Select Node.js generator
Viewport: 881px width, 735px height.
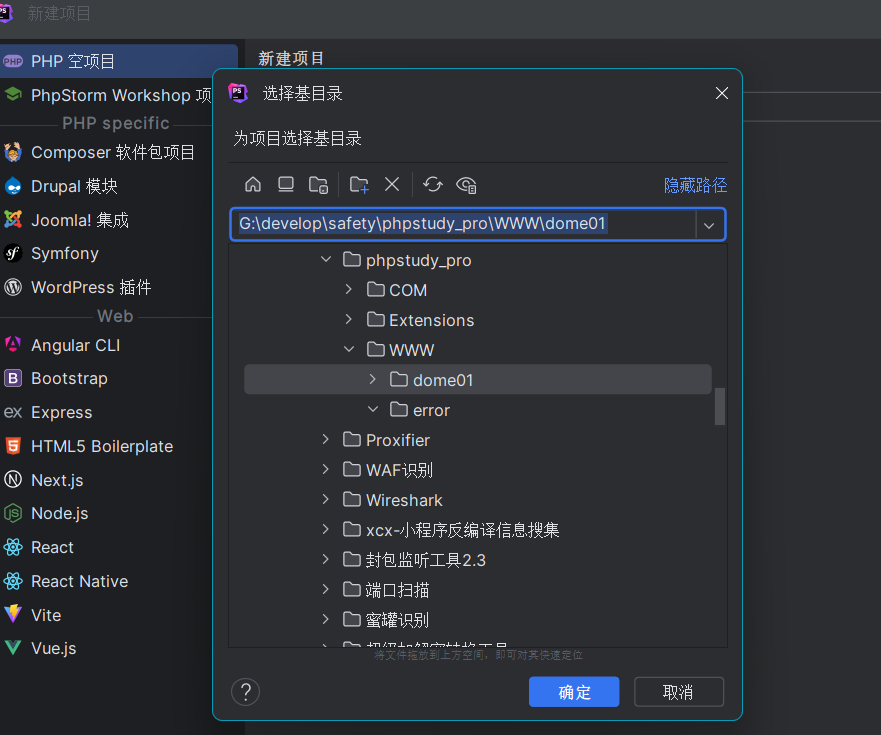pos(106,514)
